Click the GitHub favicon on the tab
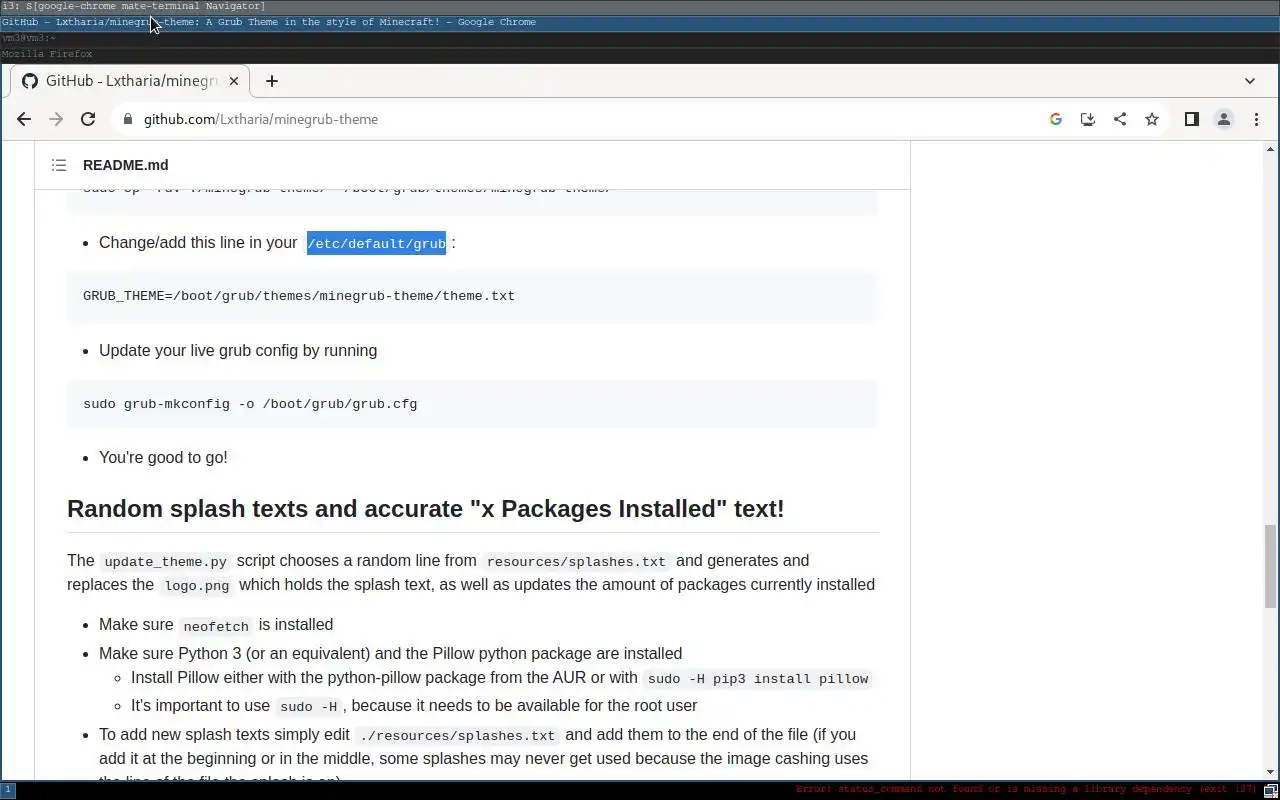This screenshot has width=1280, height=800. click(x=30, y=81)
